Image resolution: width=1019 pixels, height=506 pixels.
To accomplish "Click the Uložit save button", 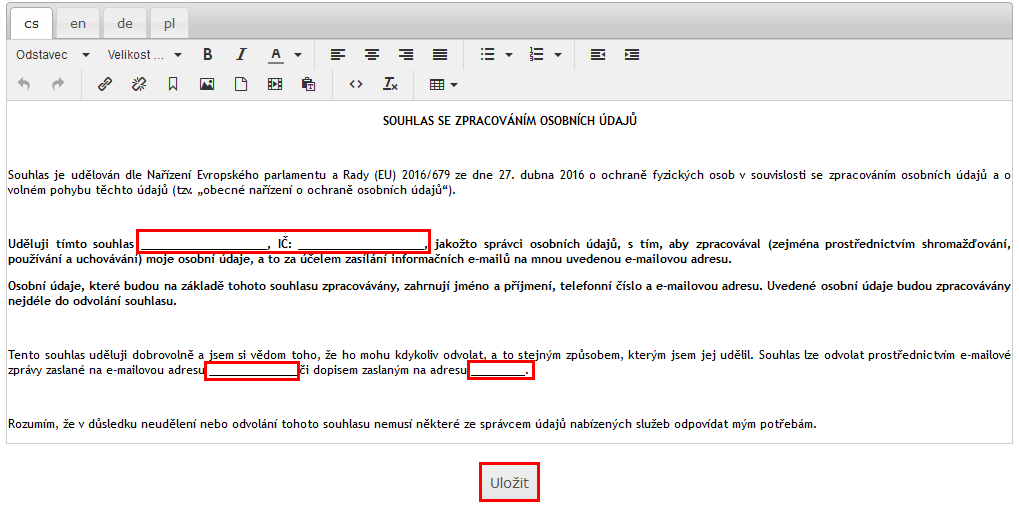I will point(509,483).
